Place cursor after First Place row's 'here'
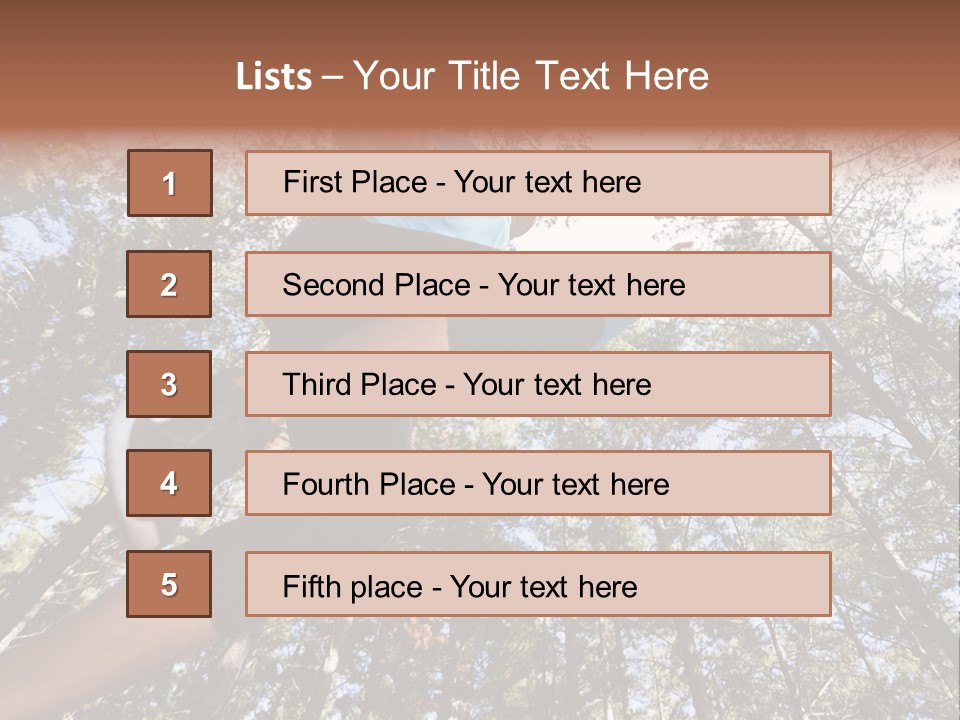The width and height of the screenshot is (960, 720). 642,182
